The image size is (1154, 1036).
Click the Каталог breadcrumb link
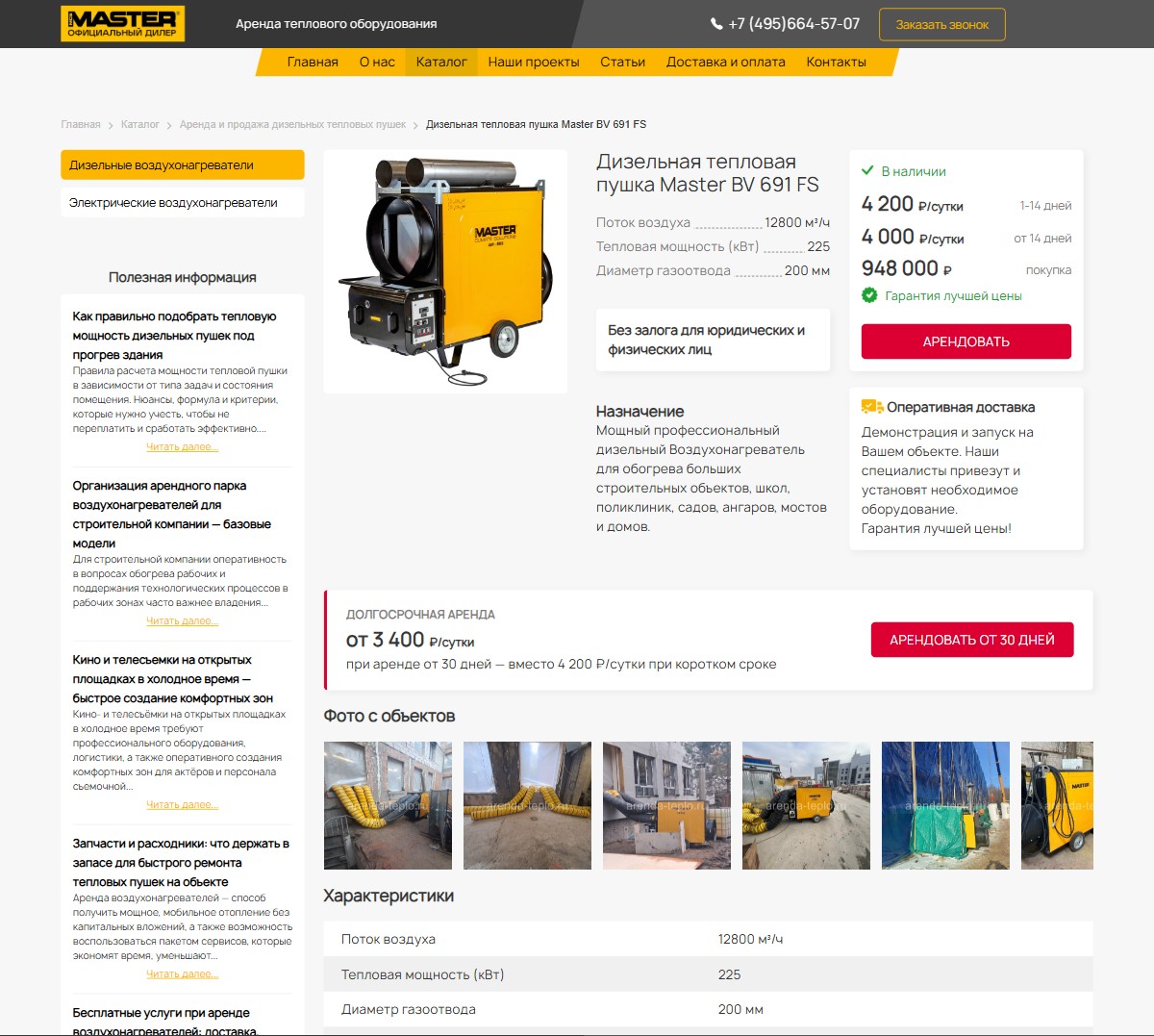[140, 124]
